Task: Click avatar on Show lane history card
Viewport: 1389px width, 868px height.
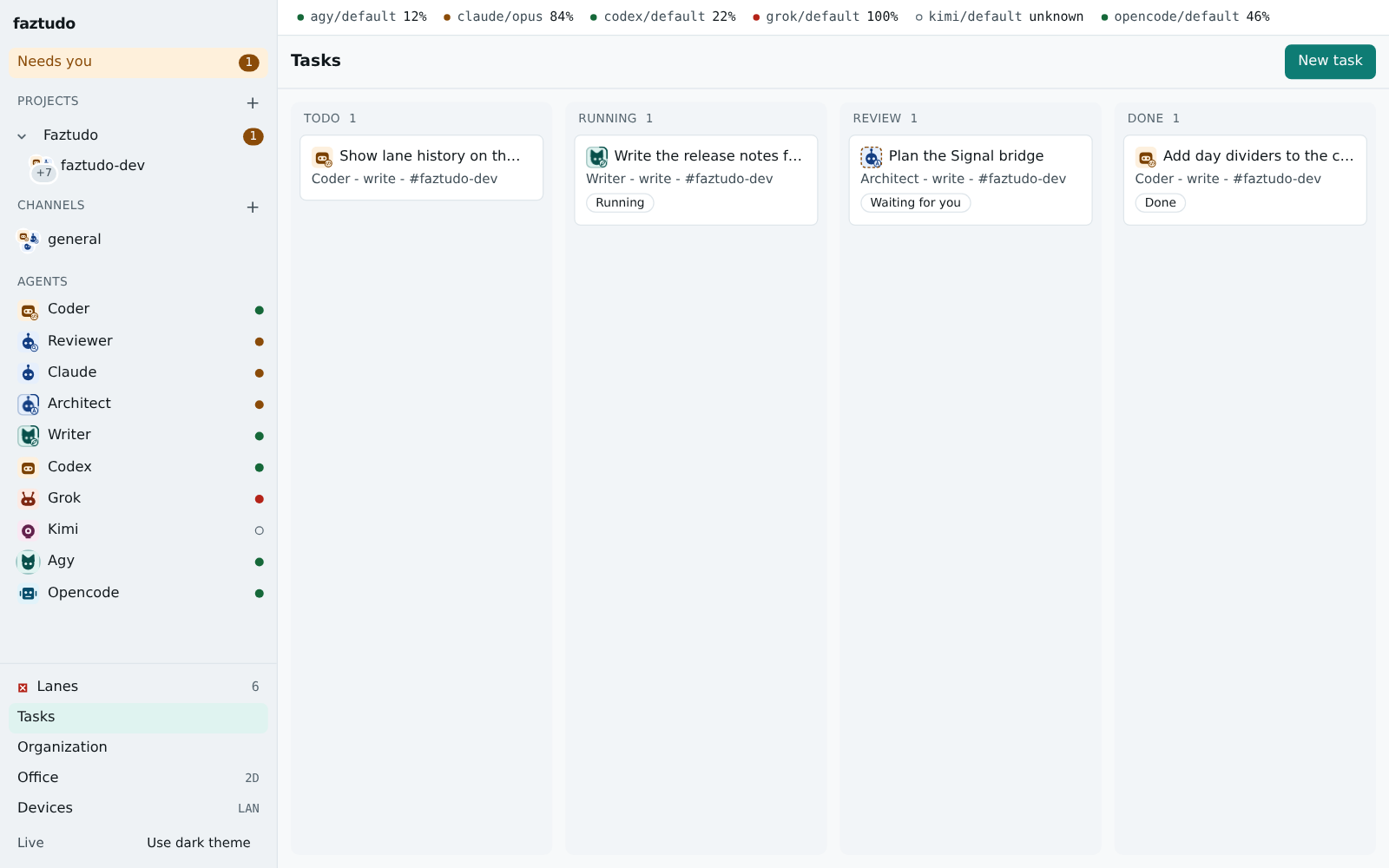Action: 322,157
